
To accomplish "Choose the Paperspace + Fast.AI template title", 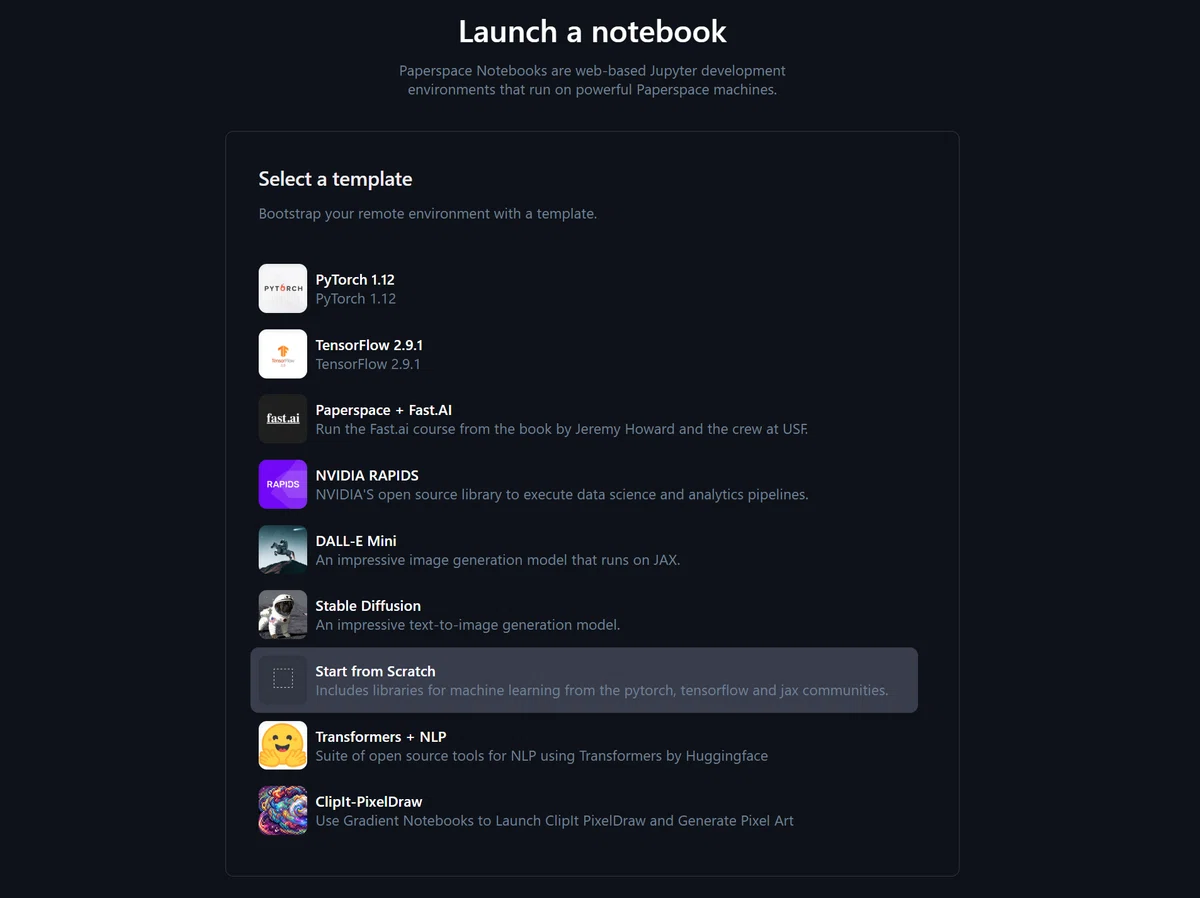I will point(384,410).
